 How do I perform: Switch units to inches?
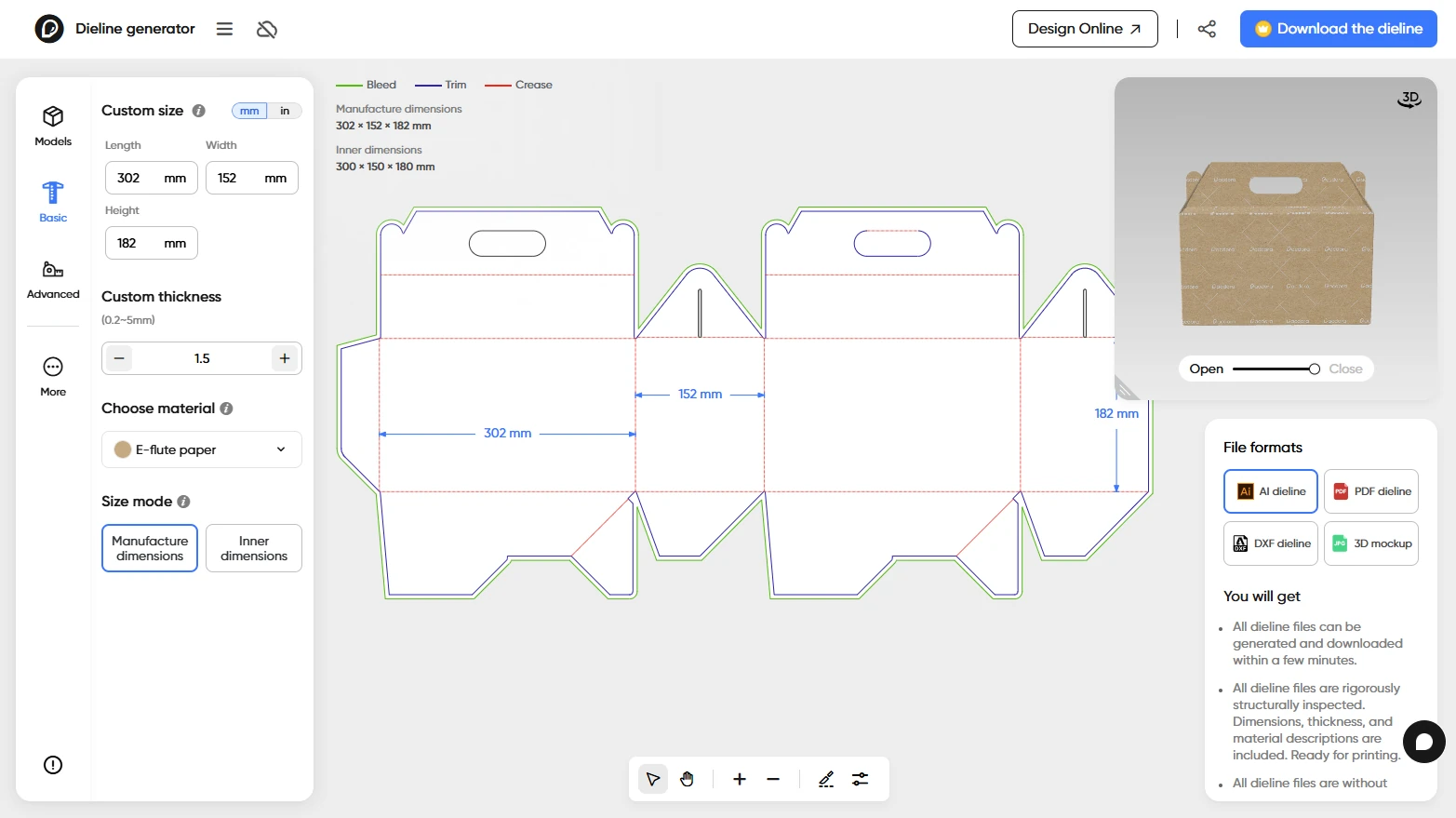(285, 111)
